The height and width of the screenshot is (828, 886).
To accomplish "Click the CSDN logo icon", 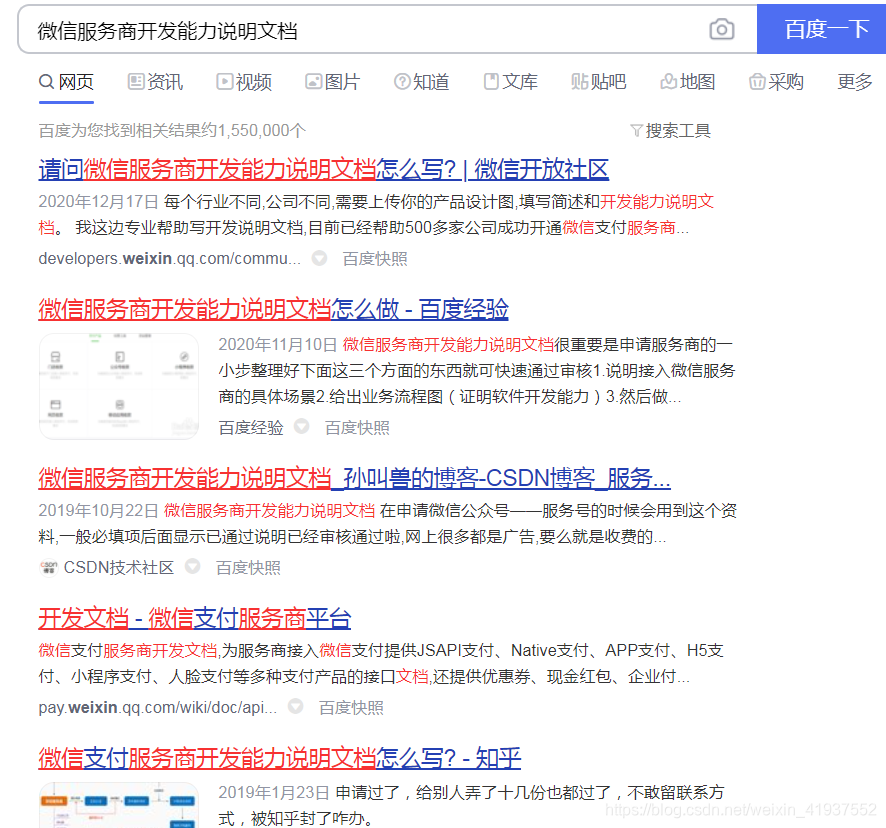I will (x=49, y=567).
